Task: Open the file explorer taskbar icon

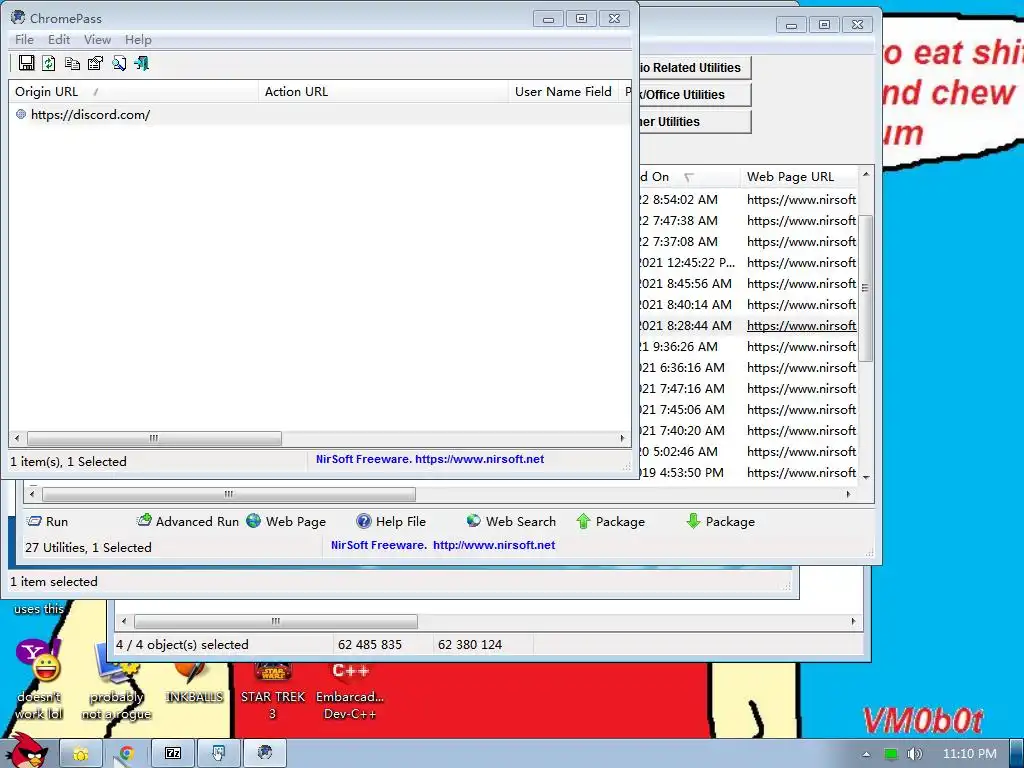Action: [x=81, y=754]
